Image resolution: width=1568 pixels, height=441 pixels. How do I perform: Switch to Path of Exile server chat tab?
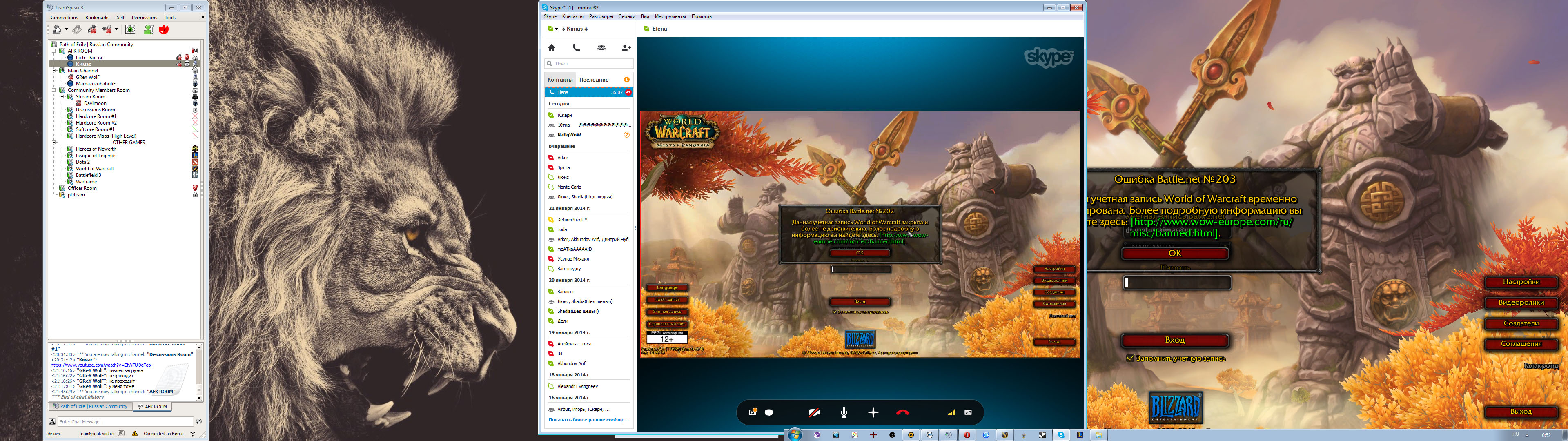90,406
